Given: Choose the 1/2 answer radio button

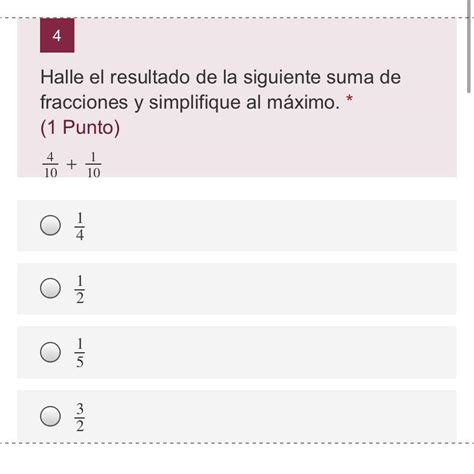Looking at the screenshot, I should tap(50, 288).
